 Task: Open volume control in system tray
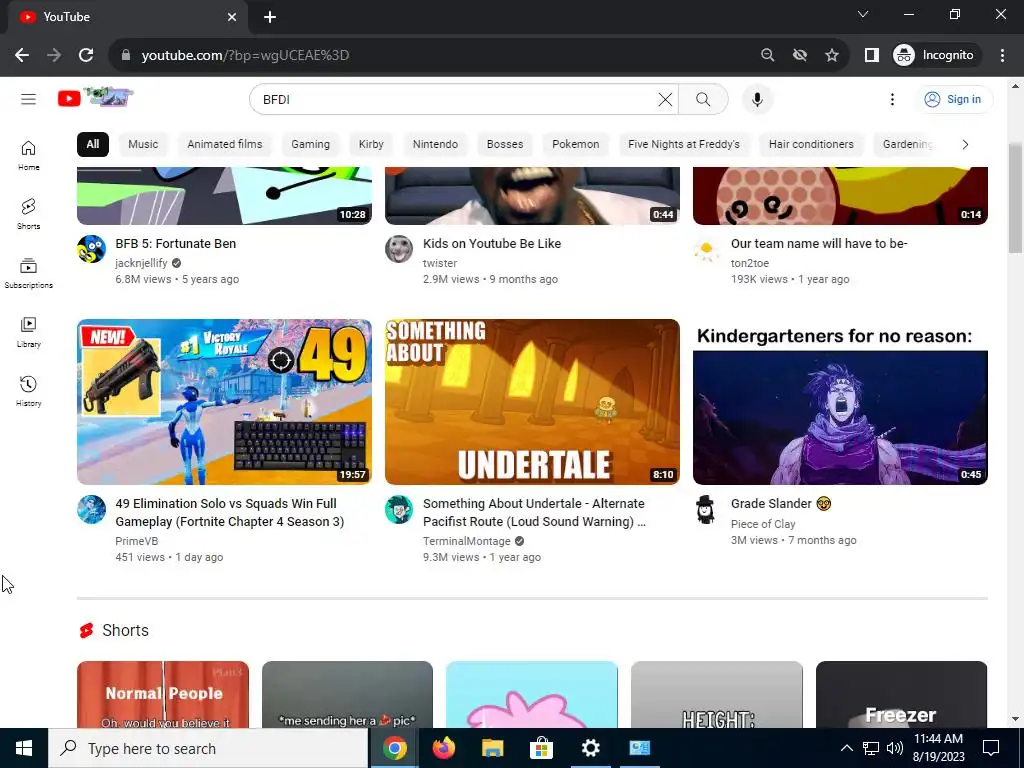pos(895,748)
